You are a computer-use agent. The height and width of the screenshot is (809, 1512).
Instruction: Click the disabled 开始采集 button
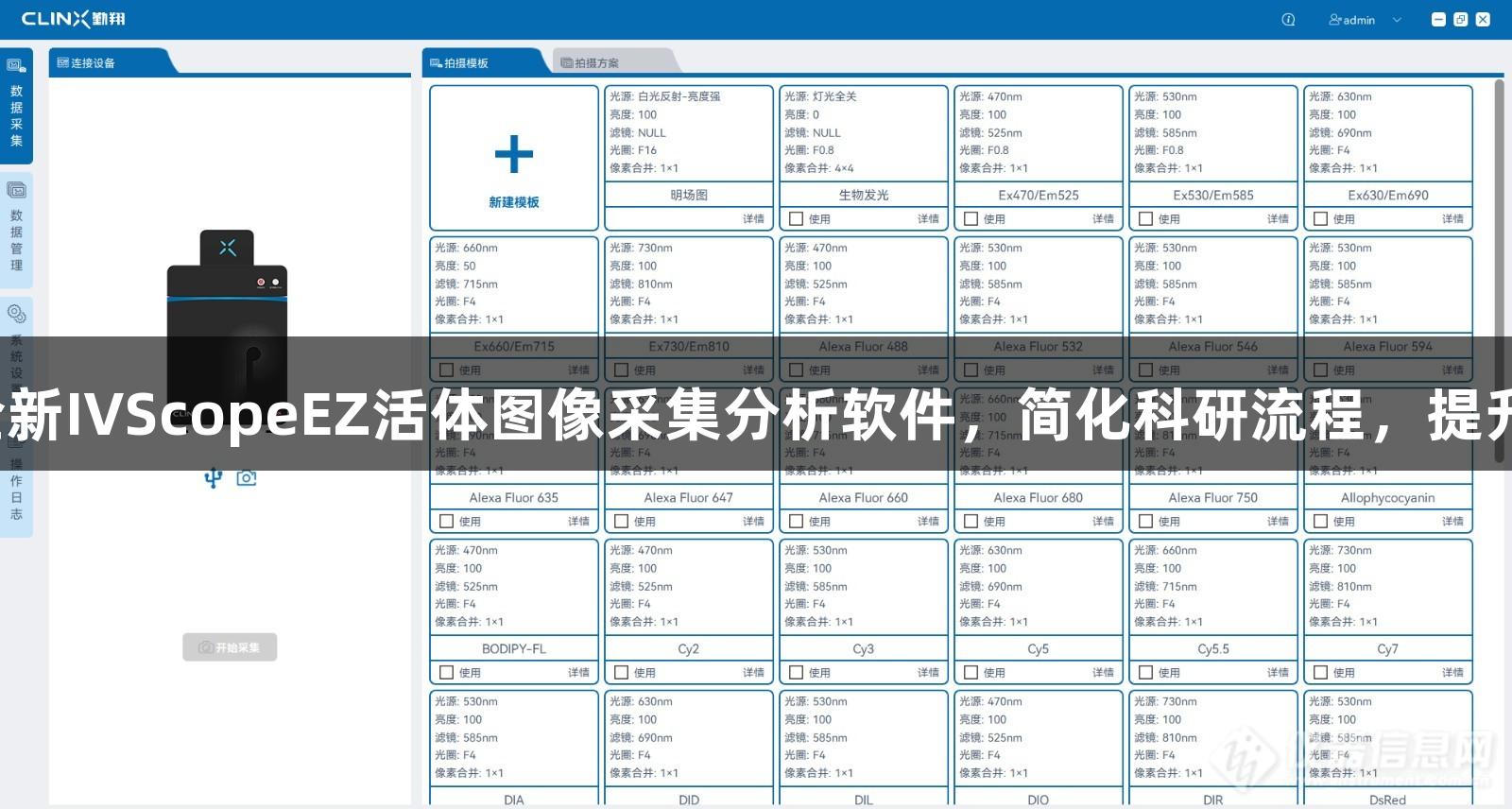click(x=230, y=647)
